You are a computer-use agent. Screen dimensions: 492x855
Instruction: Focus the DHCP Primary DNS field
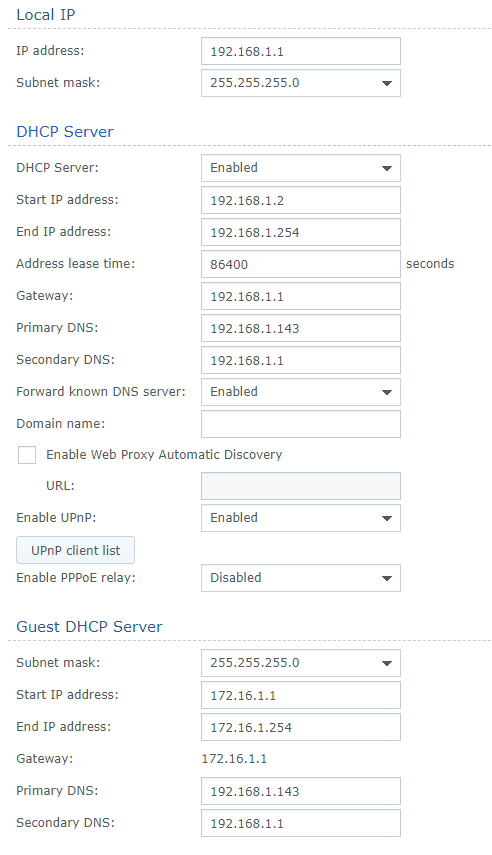click(301, 328)
